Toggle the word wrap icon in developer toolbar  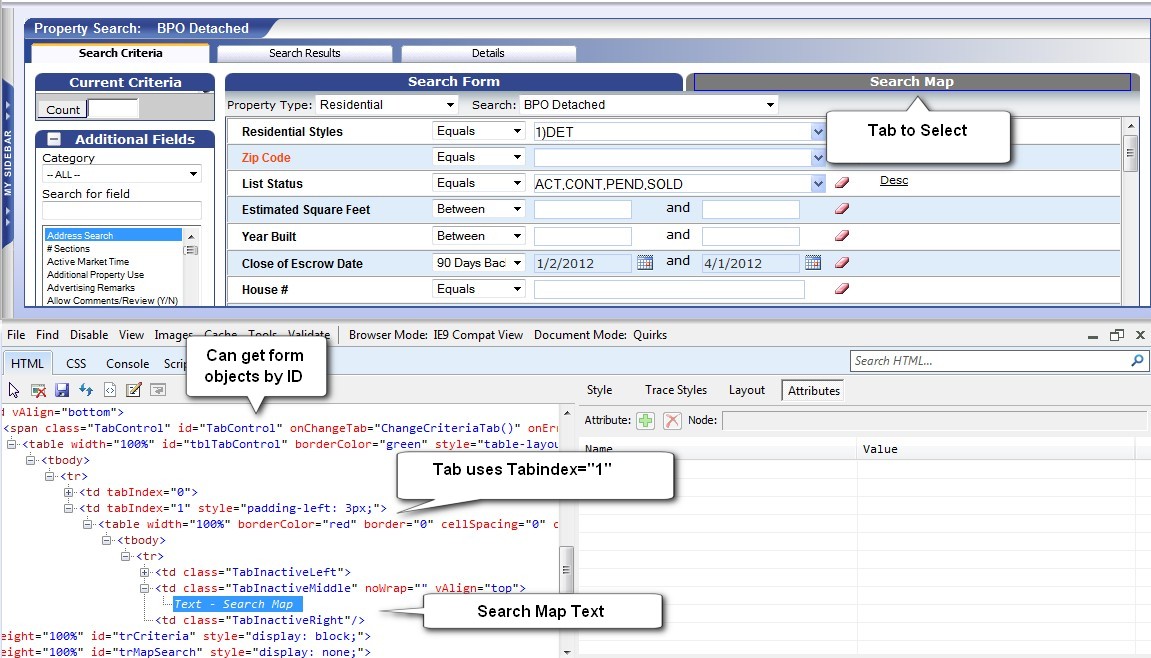pos(158,390)
